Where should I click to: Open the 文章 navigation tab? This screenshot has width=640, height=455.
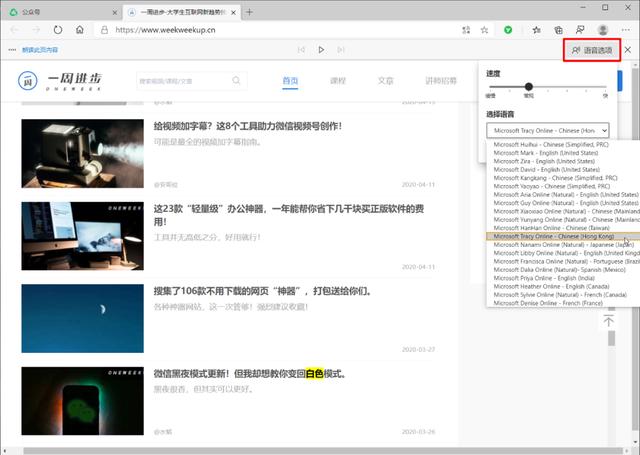pyautogui.click(x=385, y=81)
